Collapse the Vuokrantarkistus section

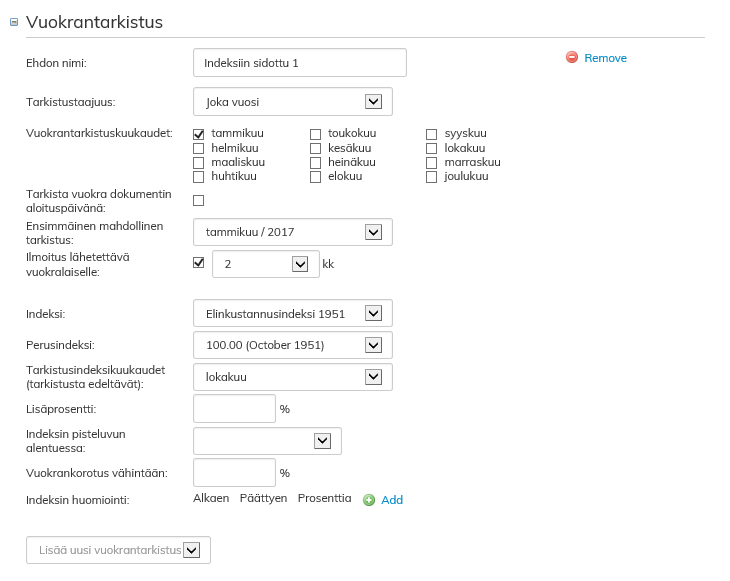pyautogui.click(x=14, y=22)
